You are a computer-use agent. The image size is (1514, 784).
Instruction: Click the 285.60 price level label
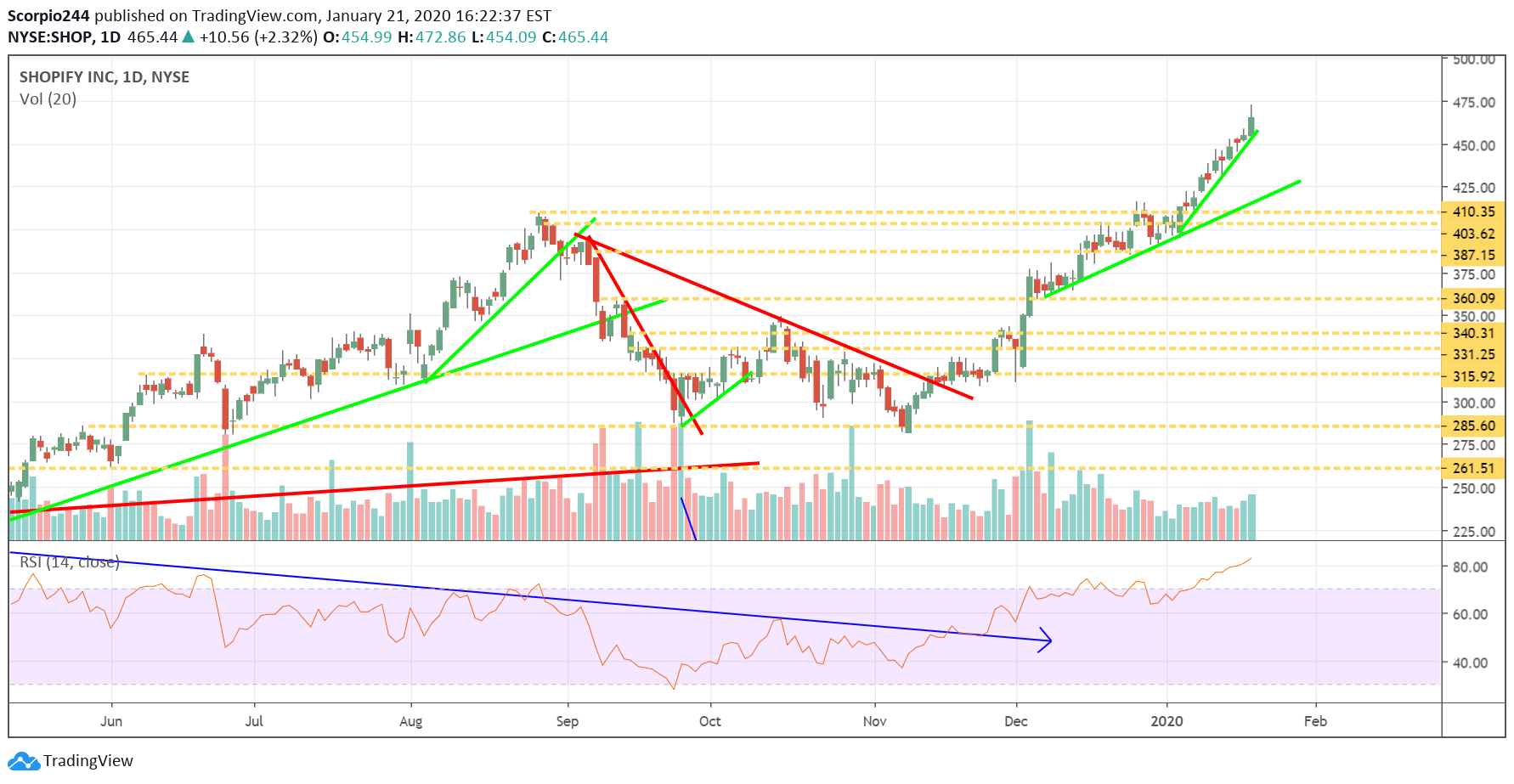pyautogui.click(x=1473, y=426)
